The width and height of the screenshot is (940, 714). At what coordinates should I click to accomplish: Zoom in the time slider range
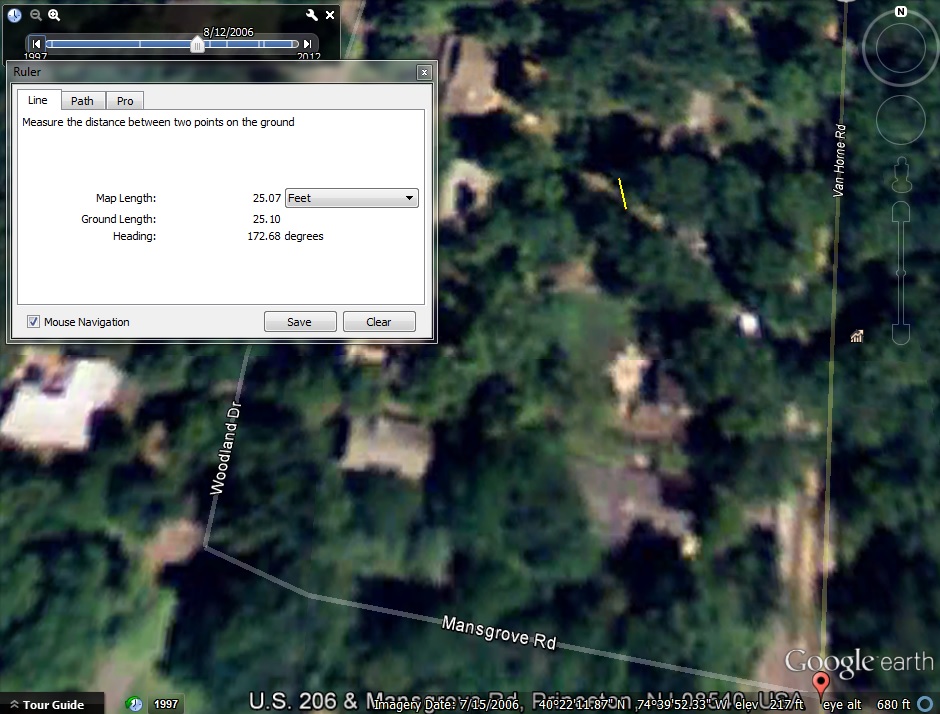click(x=54, y=15)
